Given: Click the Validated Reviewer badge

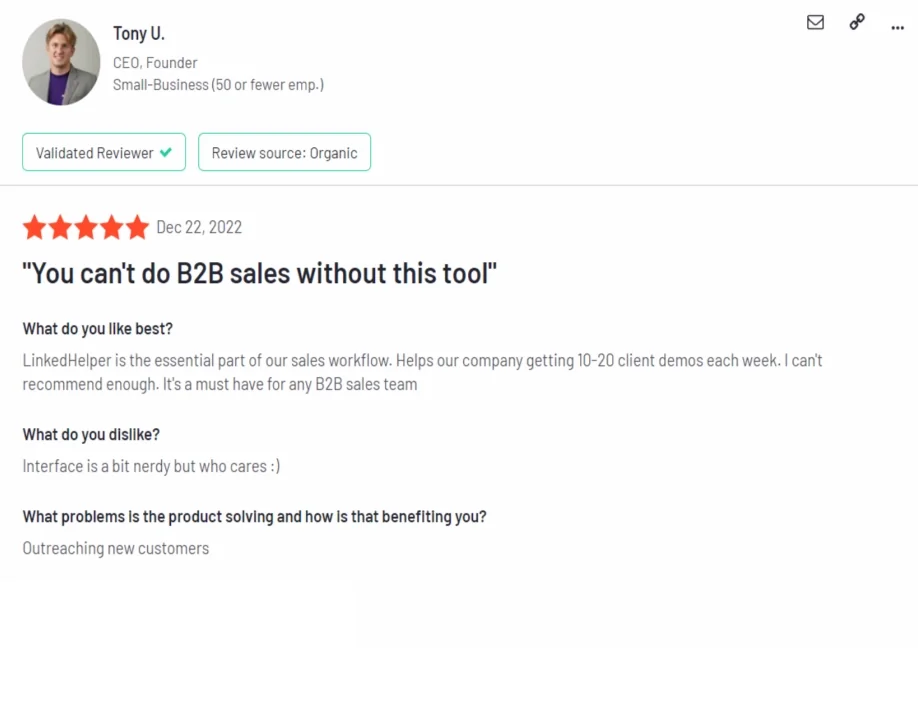Looking at the screenshot, I should click(x=103, y=153).
